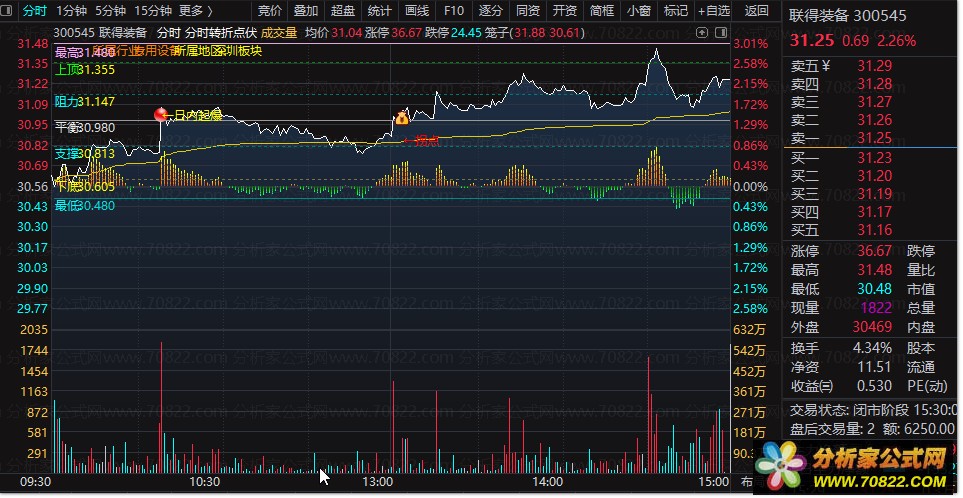Click the 买一 bid price 31.23

(x=875, y=158)
